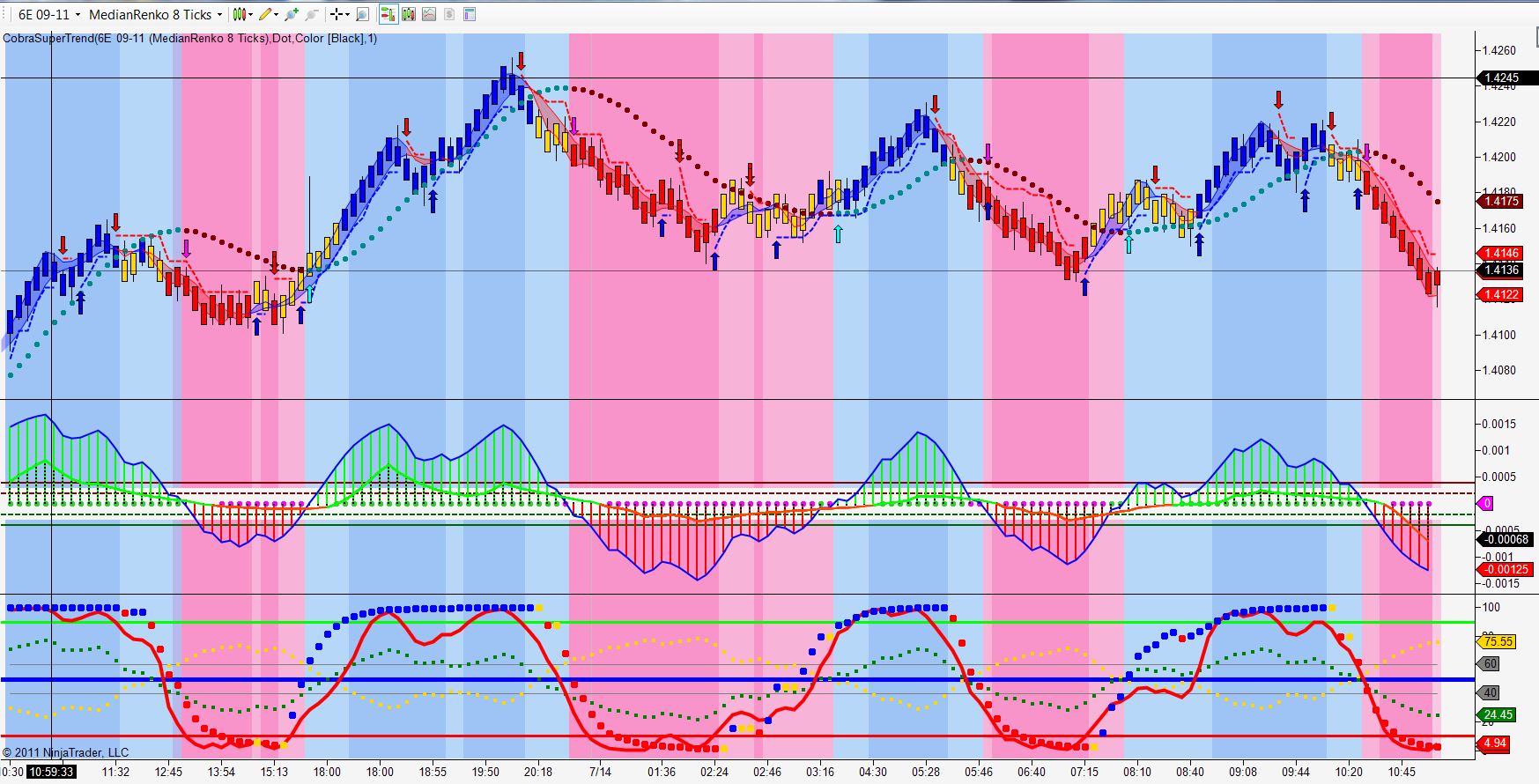The image size is (1539, 784).
Task: Open the MedianRenko 8 Ticks interval selector
Action: (155, 14)
